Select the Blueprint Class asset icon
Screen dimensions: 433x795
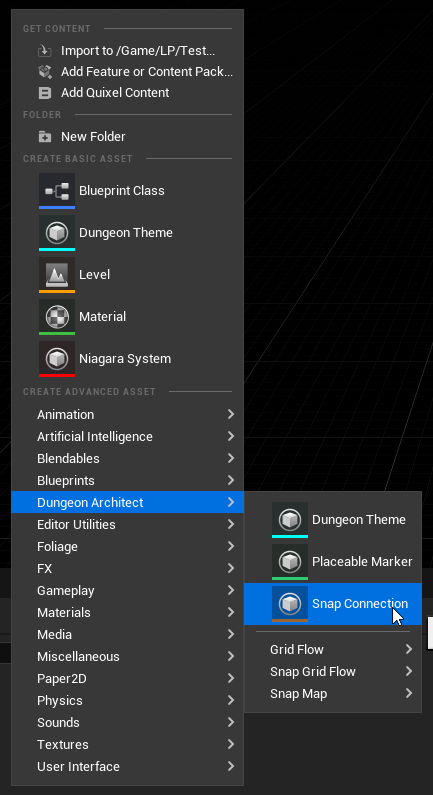pyautogui.click(x=57, y=191)
